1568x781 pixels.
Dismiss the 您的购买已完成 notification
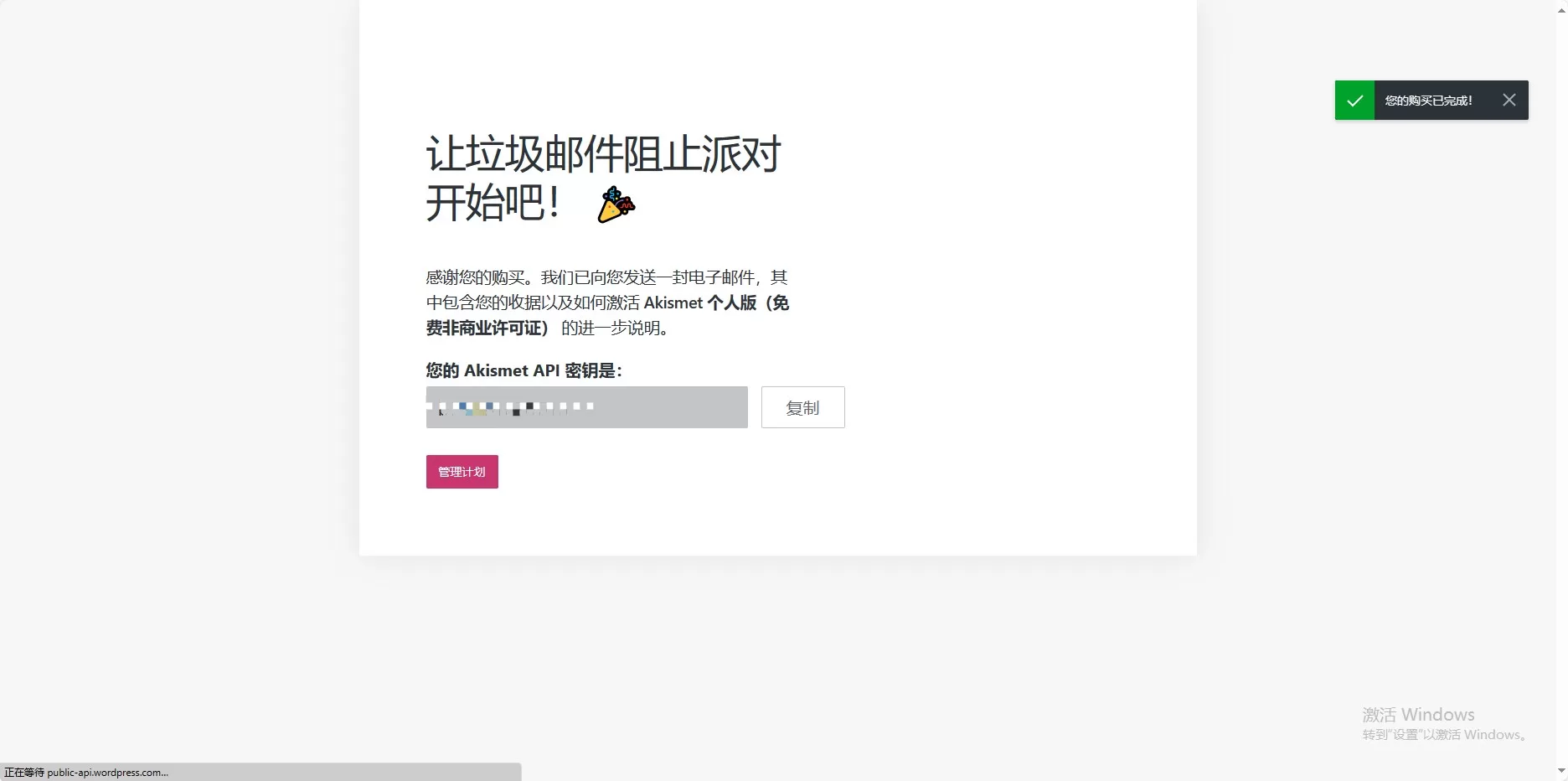(x=1509, y=100)
